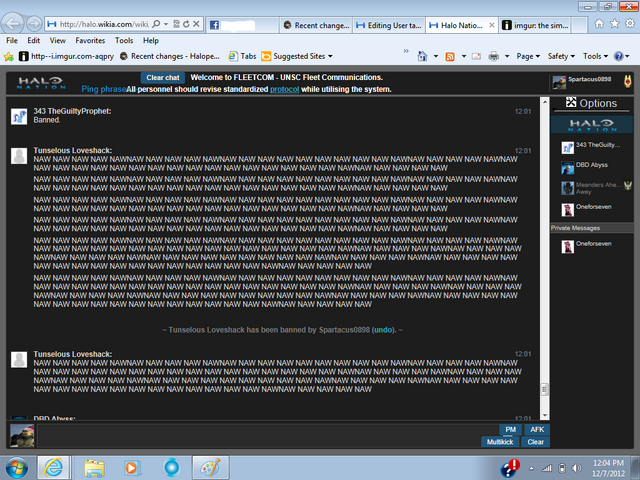Click the rank badge beside Spartacus0898

(628, 81)
